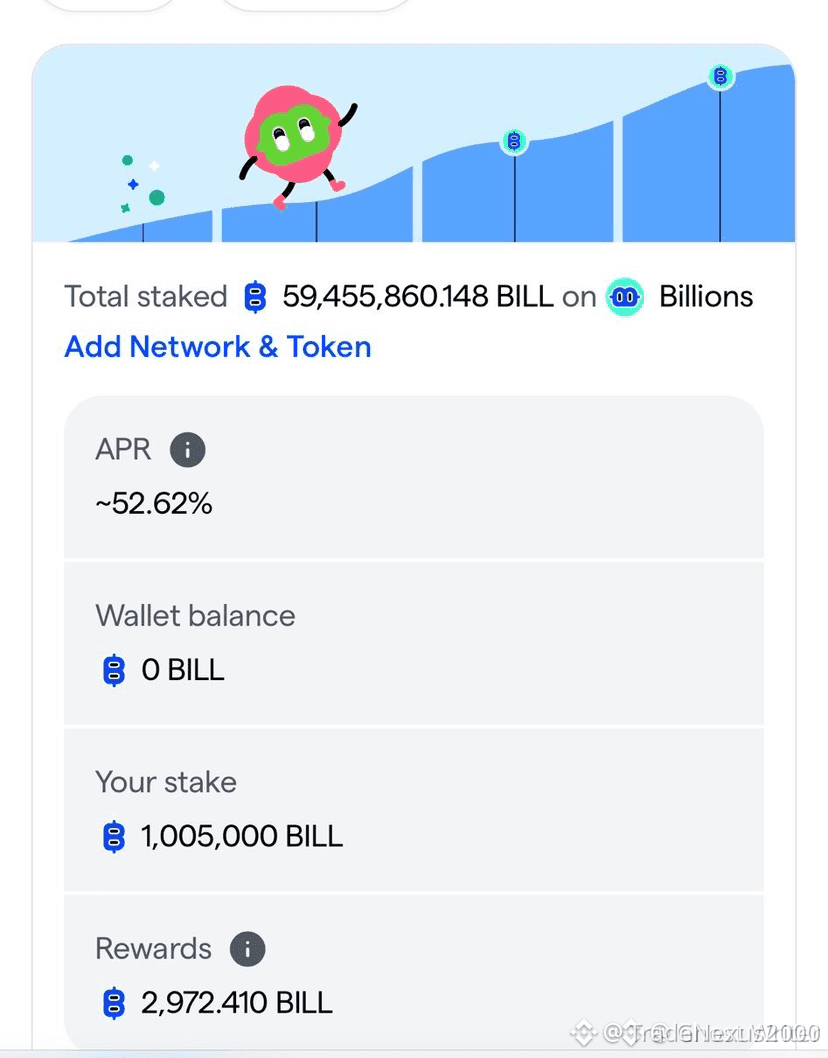The image size is (828, 1058).
Task: Click the BILL icon in Rewards row
Action: (x=114, y=1003)
